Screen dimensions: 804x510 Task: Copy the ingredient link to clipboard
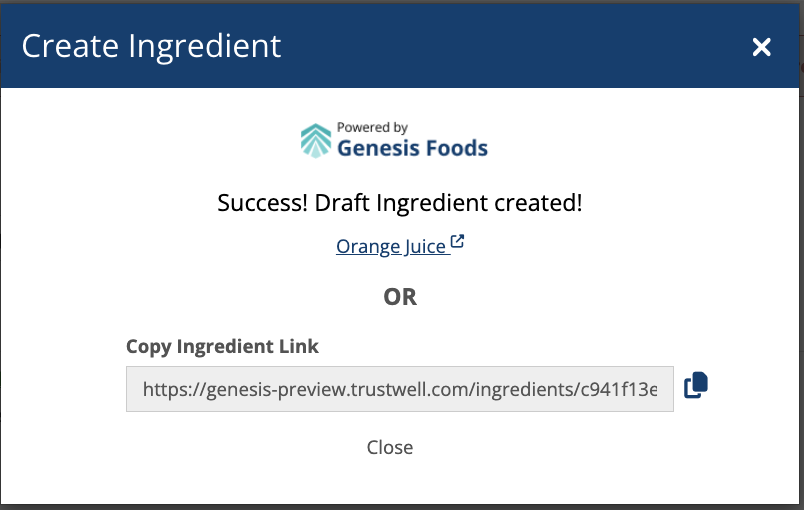tap(696, 385)
